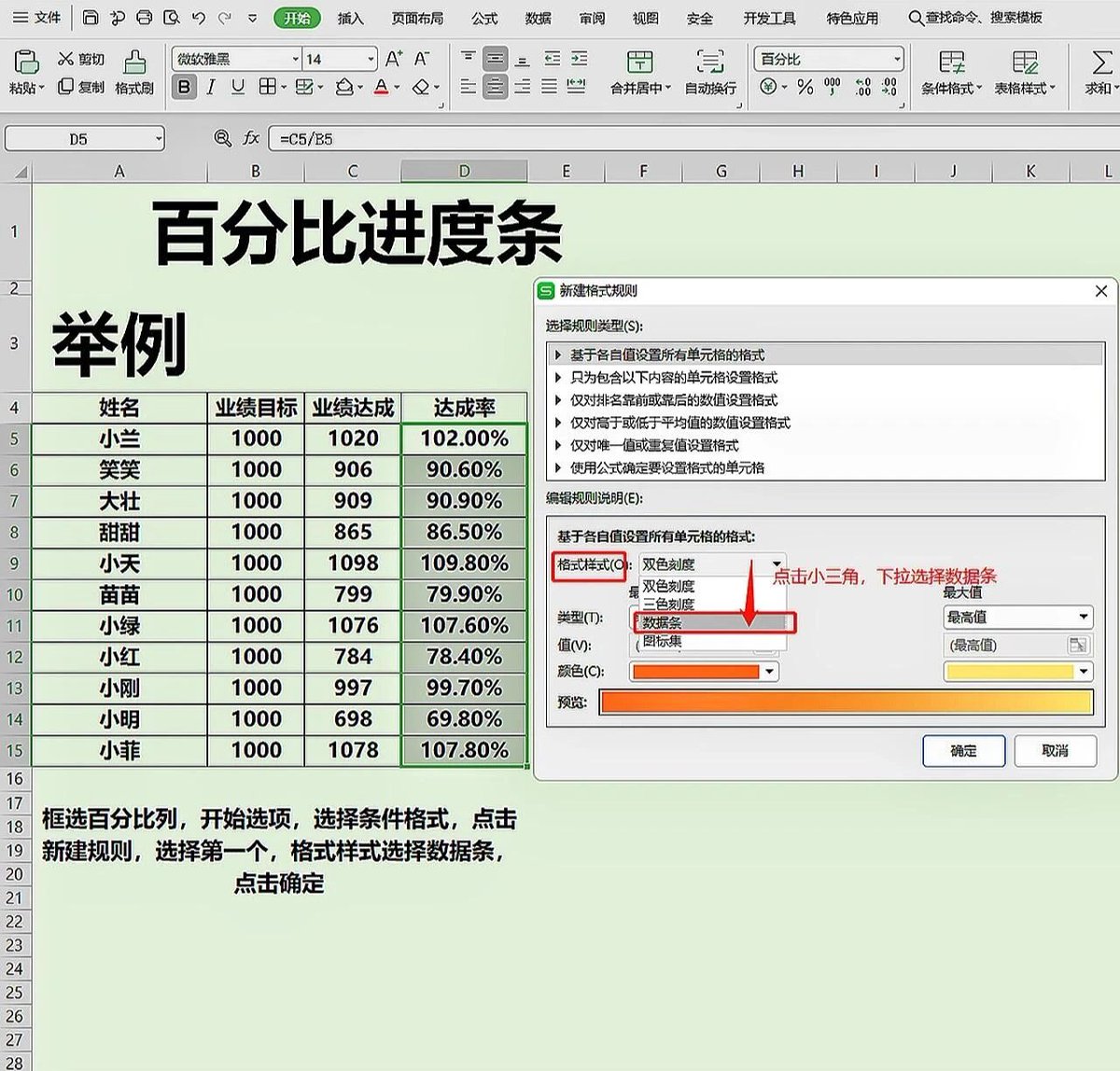Click the 合并居中 merge and center icon
The width and height of the screenshot is (1120, 1071).
click(x=640, y=63)
